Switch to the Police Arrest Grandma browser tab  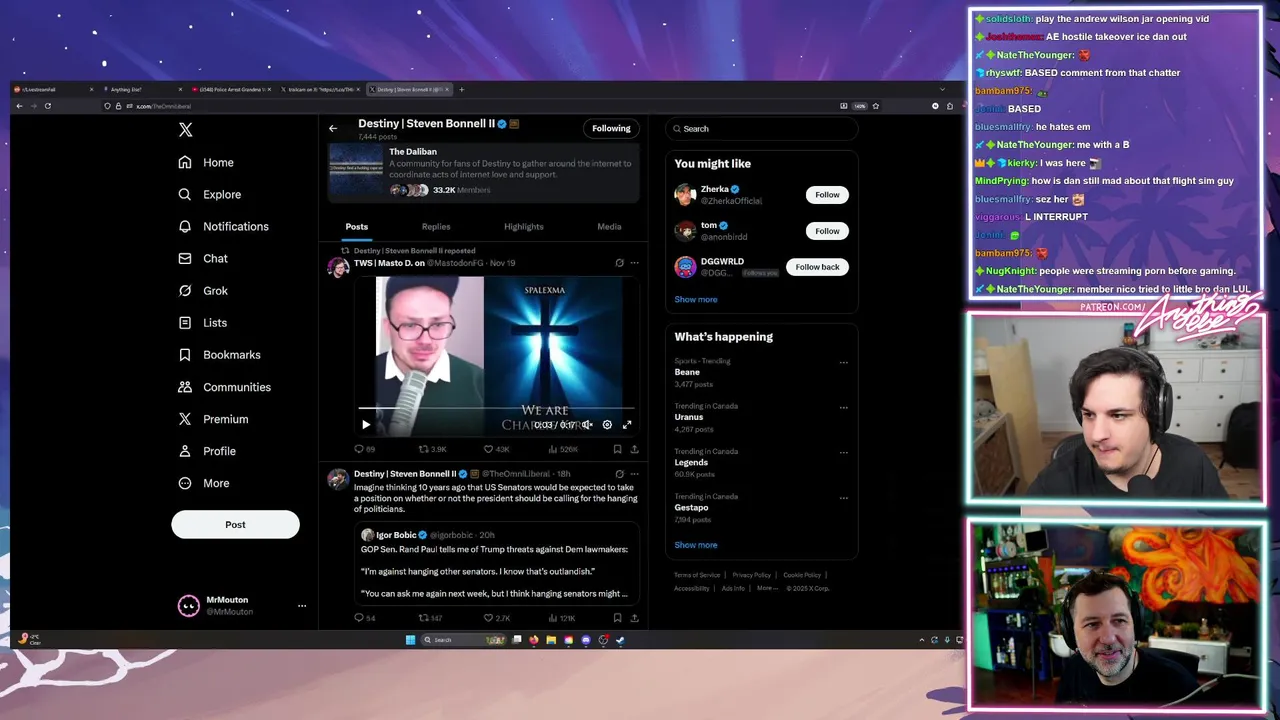click(230, 89)
